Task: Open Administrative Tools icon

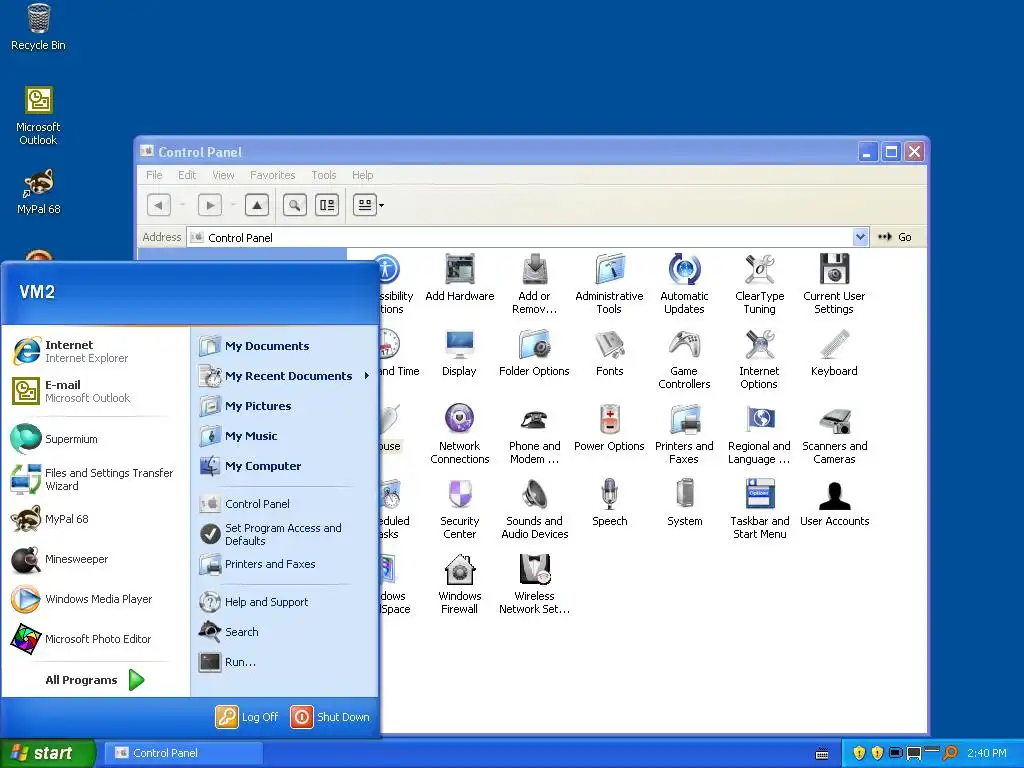Action: pos(609,284)
